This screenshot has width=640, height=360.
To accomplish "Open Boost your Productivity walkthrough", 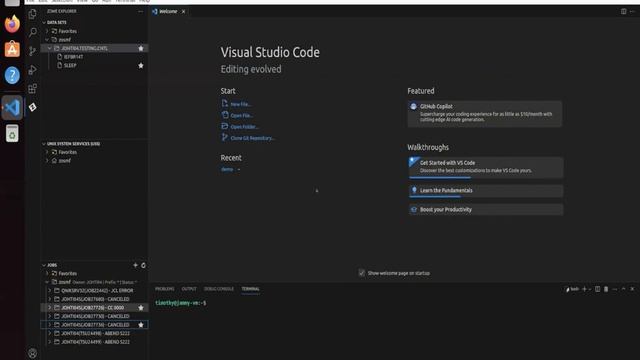I will (x=486, y=209).
